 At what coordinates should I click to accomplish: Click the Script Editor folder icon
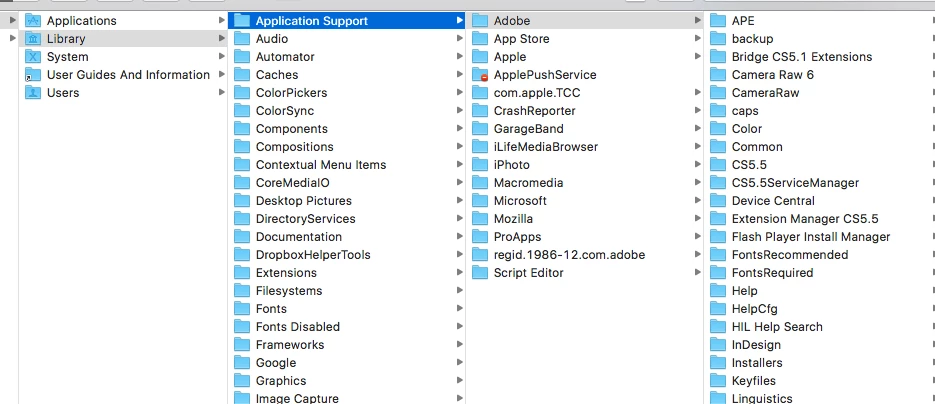tap(480, 273)
